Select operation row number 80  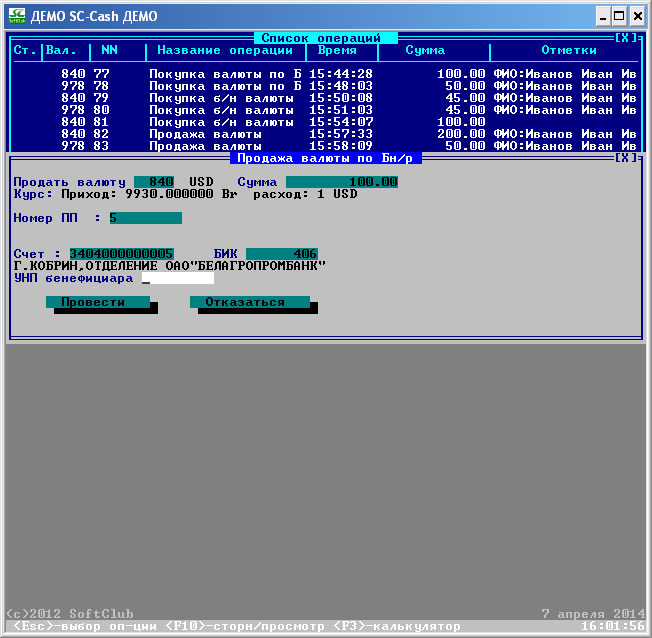325,110
